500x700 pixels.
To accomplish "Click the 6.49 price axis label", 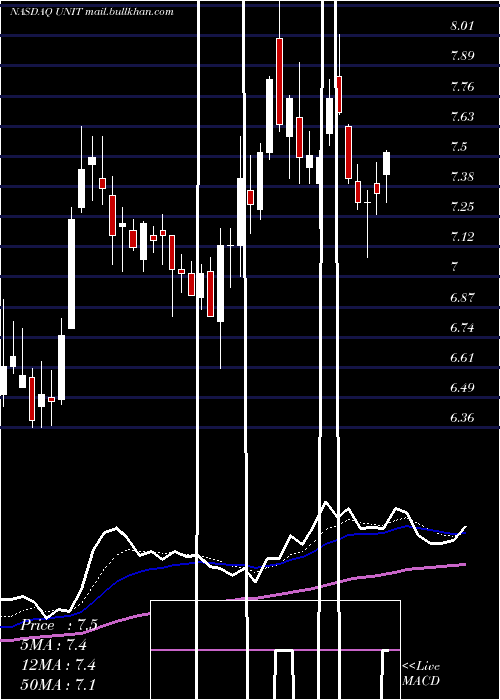I will pyautogui.click(x=461, y=388).
